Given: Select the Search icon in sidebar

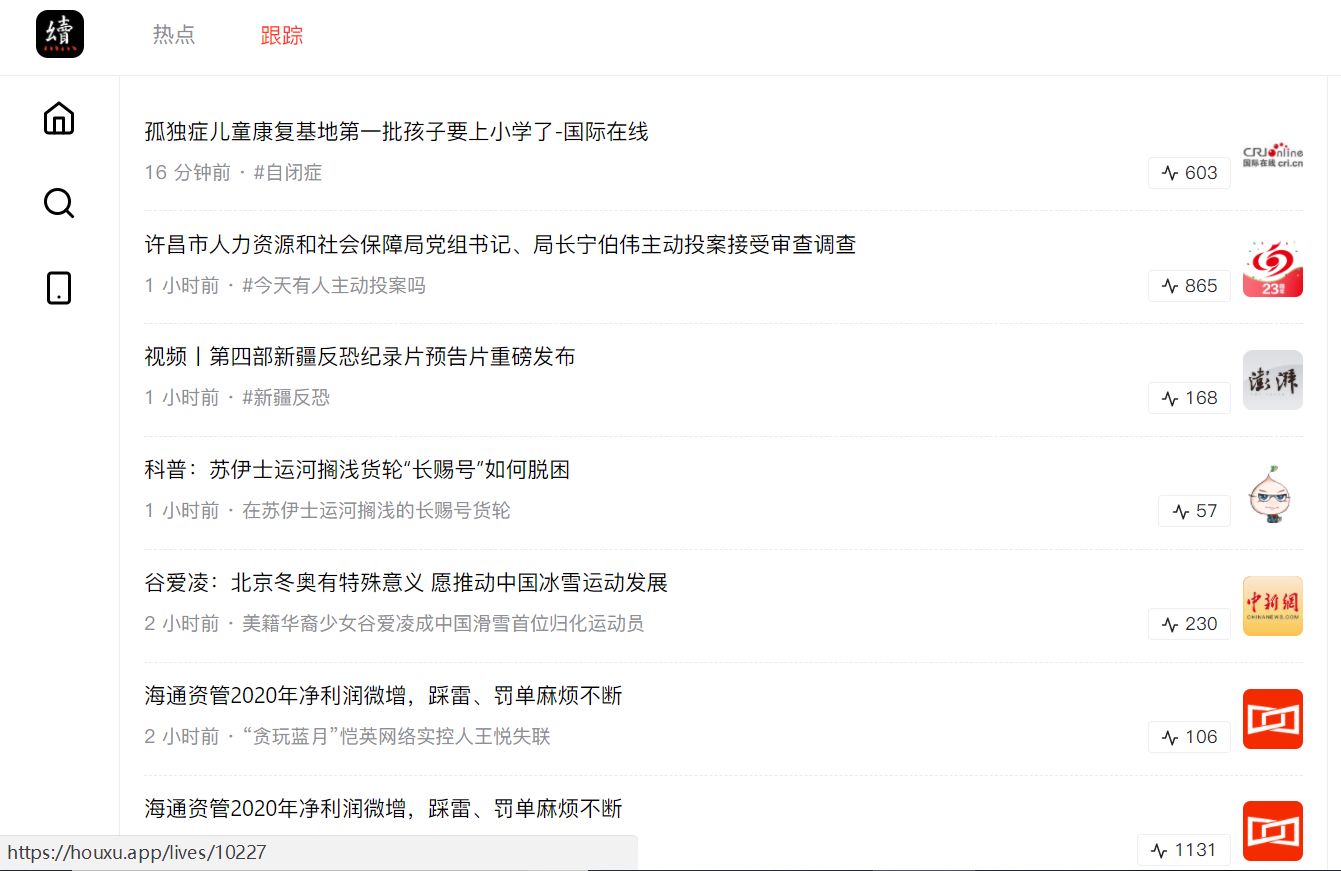Looking at the screenshot, I should point(59,203).
